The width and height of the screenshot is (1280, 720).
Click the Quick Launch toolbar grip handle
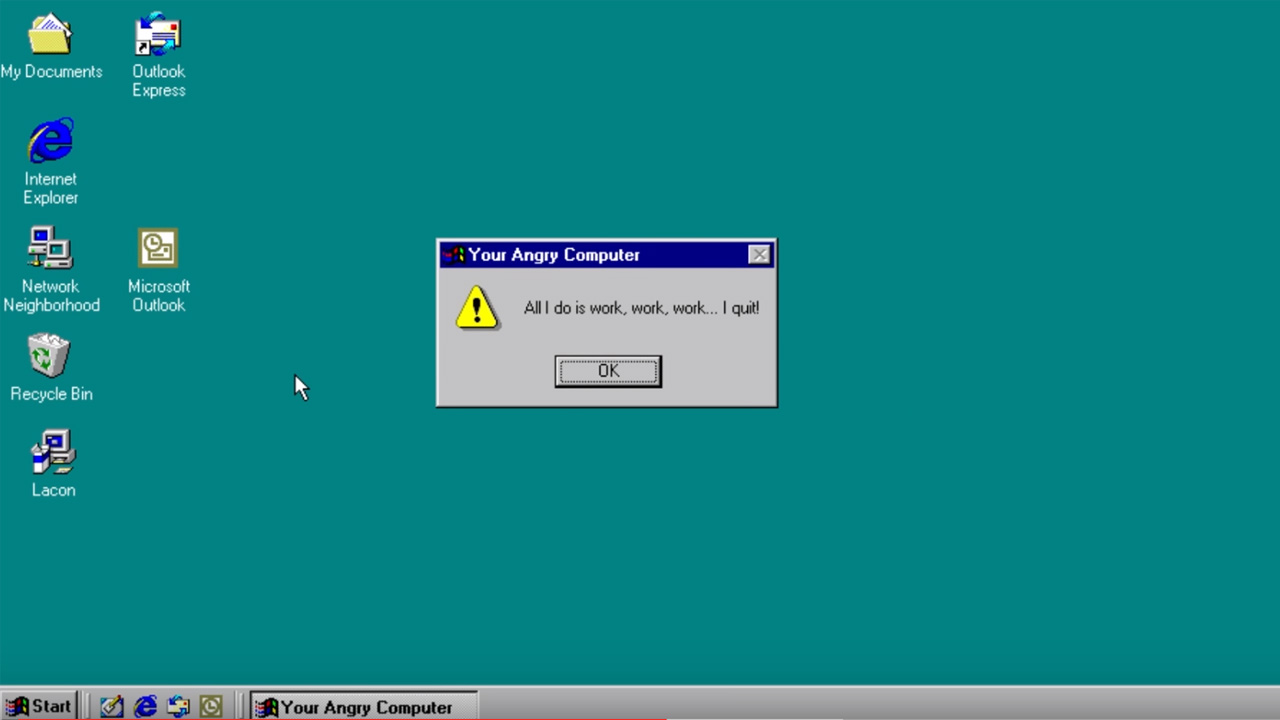pyautogui.click(x=88, y=707)
